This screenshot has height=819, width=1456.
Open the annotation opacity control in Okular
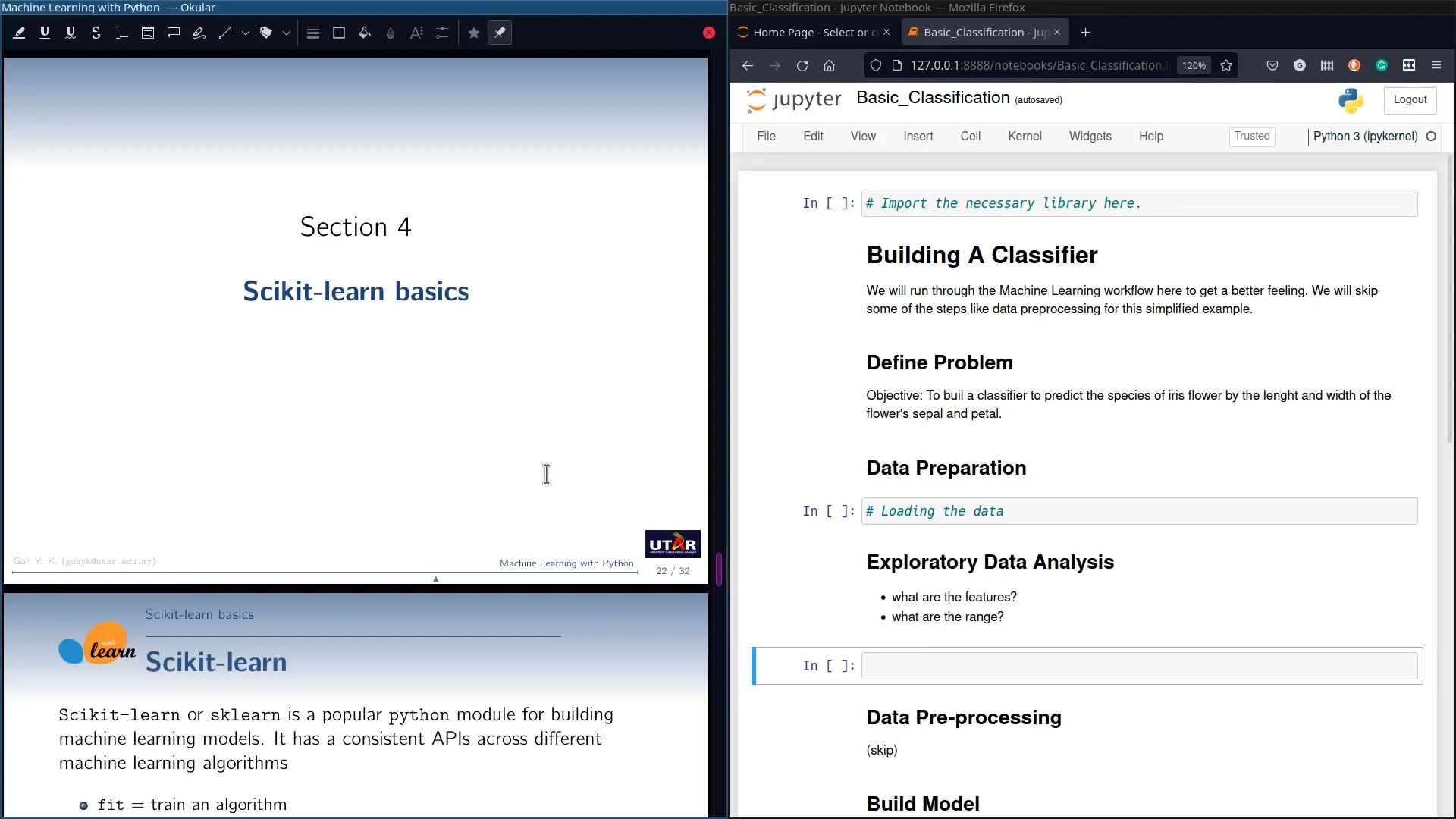point(391,33)
